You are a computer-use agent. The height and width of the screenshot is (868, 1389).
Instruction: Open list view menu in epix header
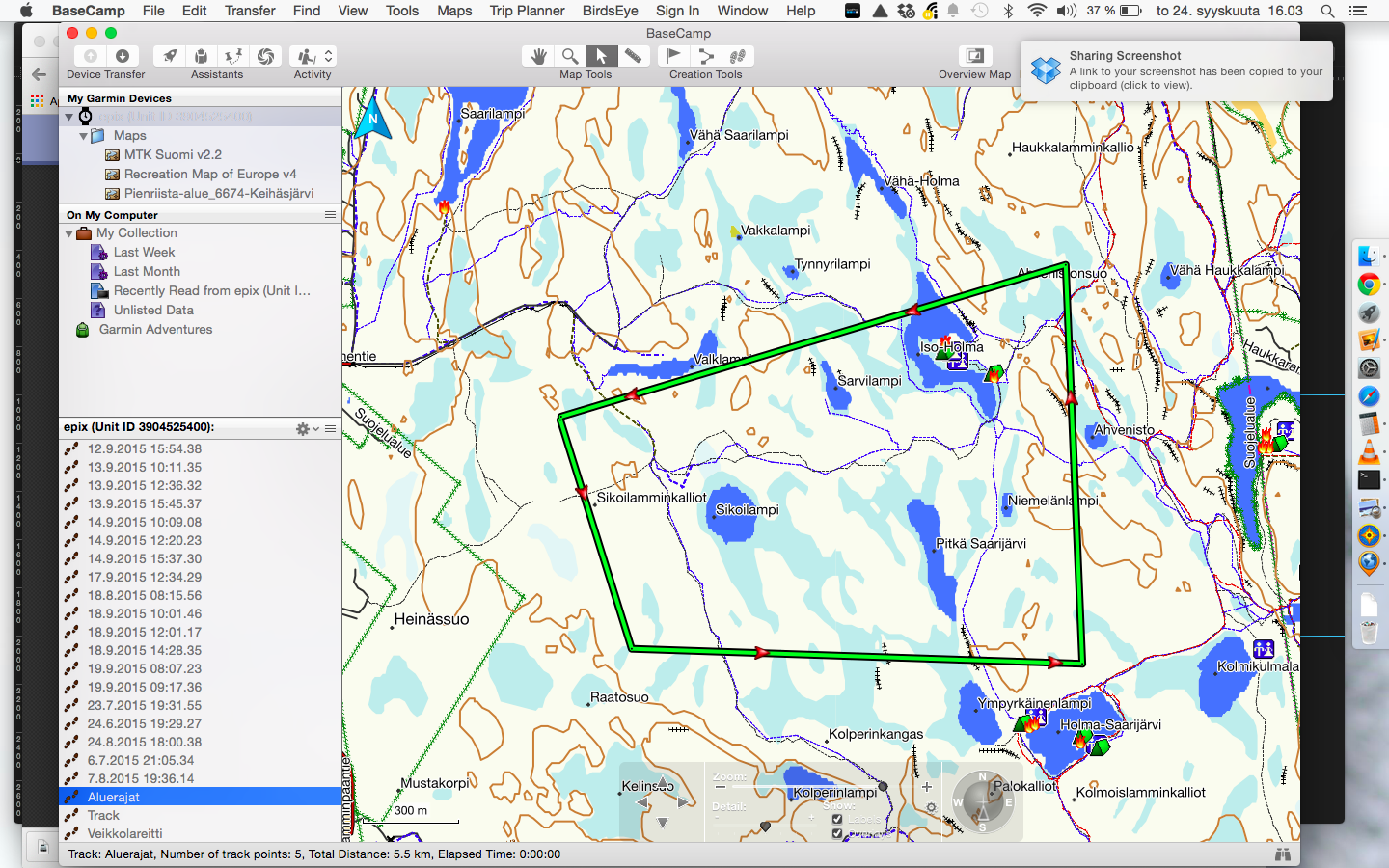click(331, 428)
